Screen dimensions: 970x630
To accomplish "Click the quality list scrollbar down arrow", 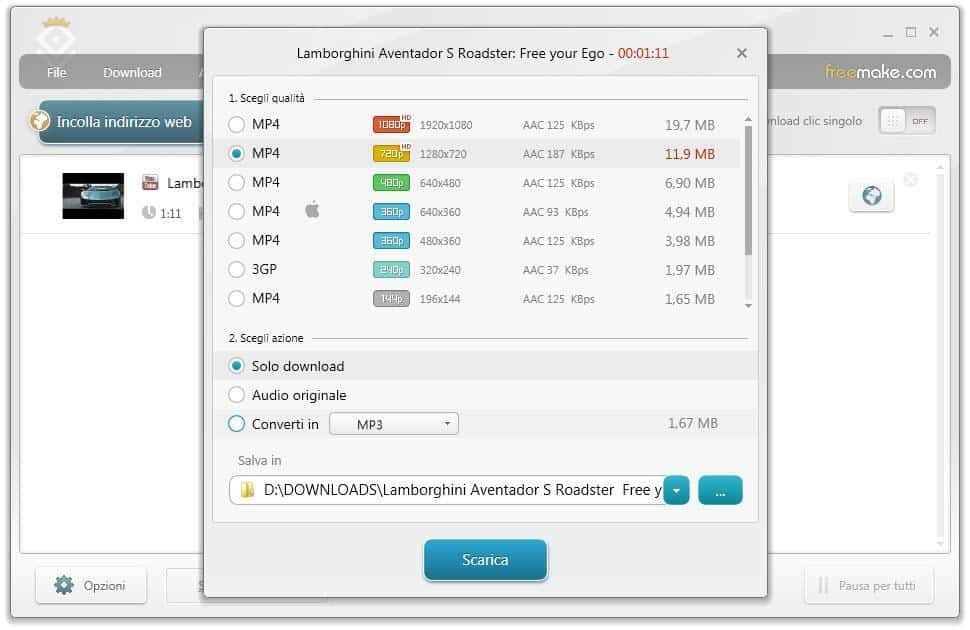I will [749, 306].
